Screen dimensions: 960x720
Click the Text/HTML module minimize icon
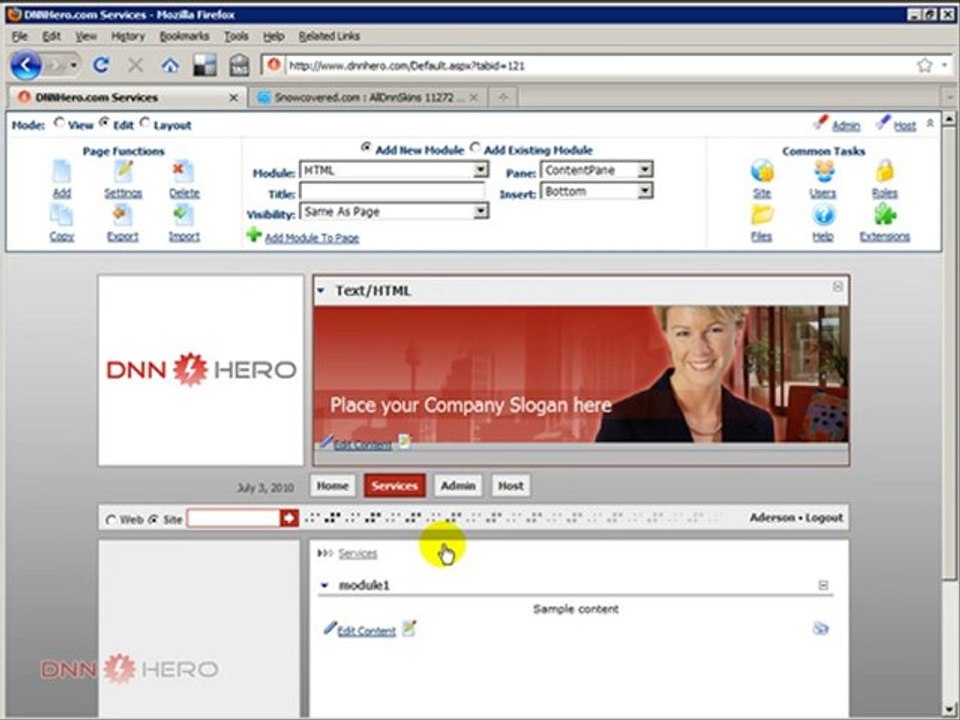[x=838, y=287]
